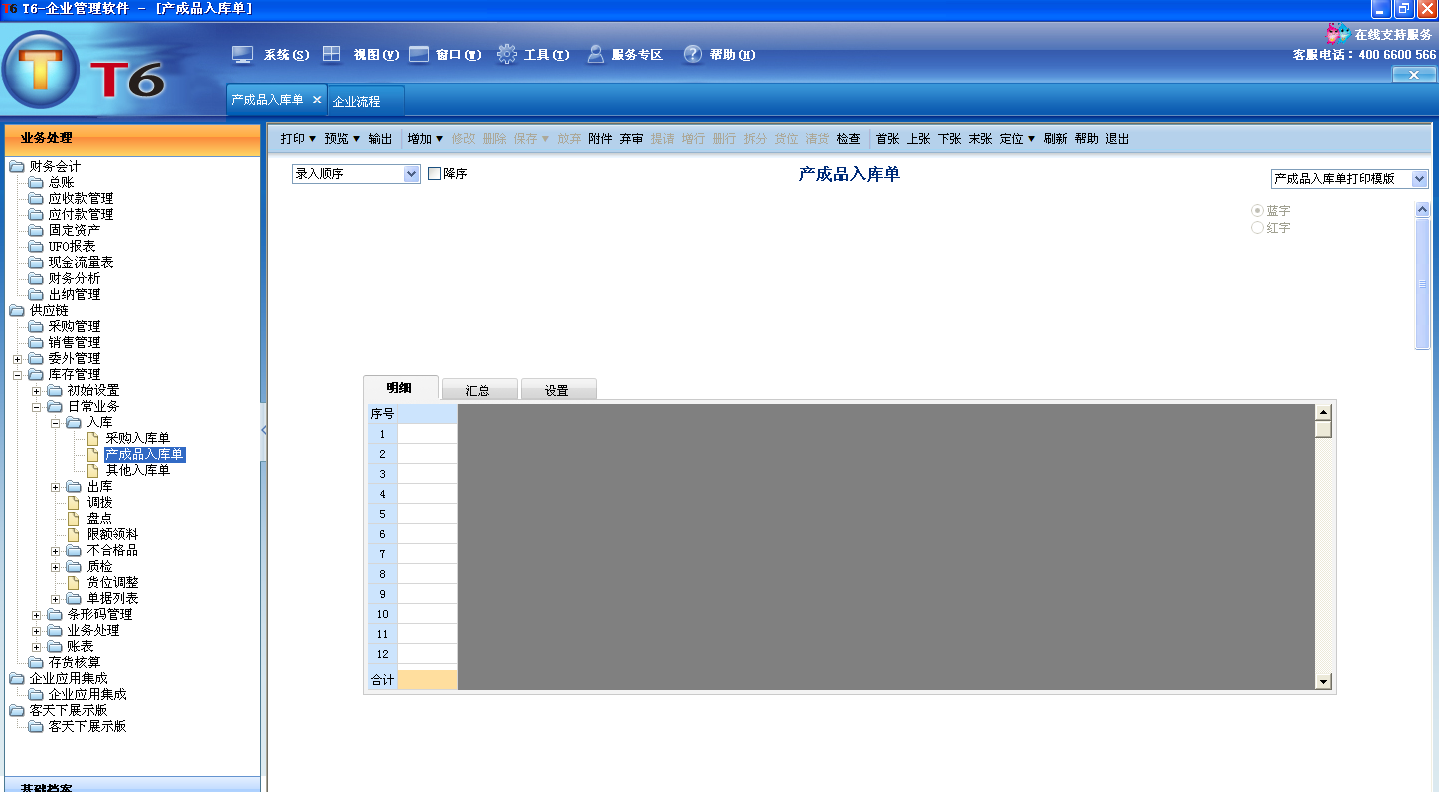The height and width of the screenshot is (792, 1439).
Task: 打开录入顺序下拉列表
Action: click(x=409, y=173)
